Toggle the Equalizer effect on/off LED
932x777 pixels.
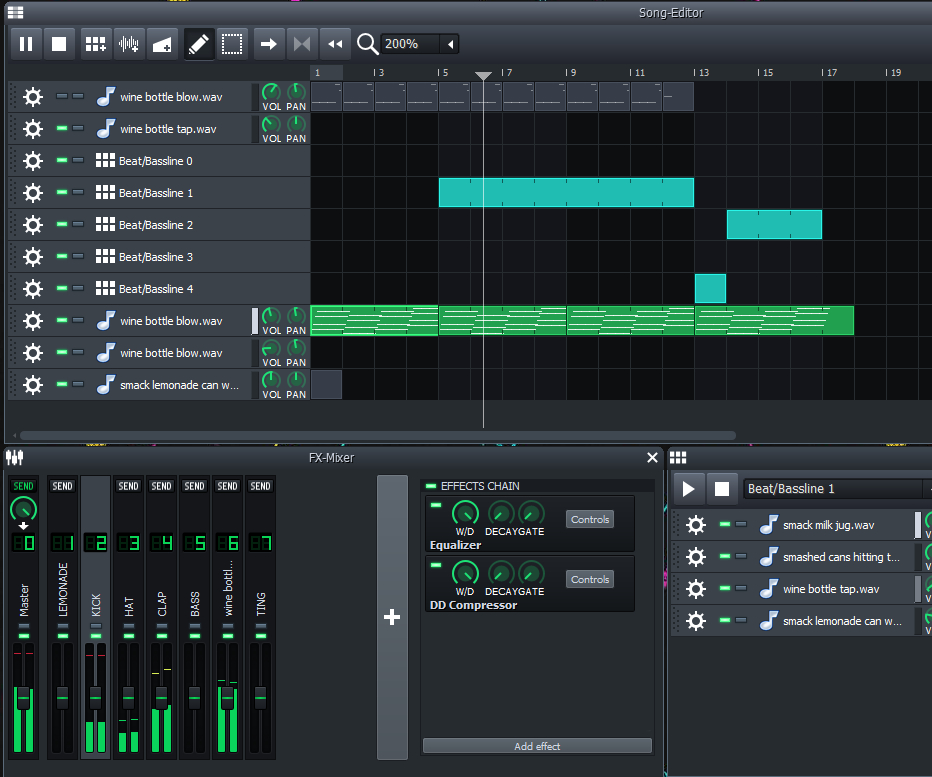coord(436,506)
